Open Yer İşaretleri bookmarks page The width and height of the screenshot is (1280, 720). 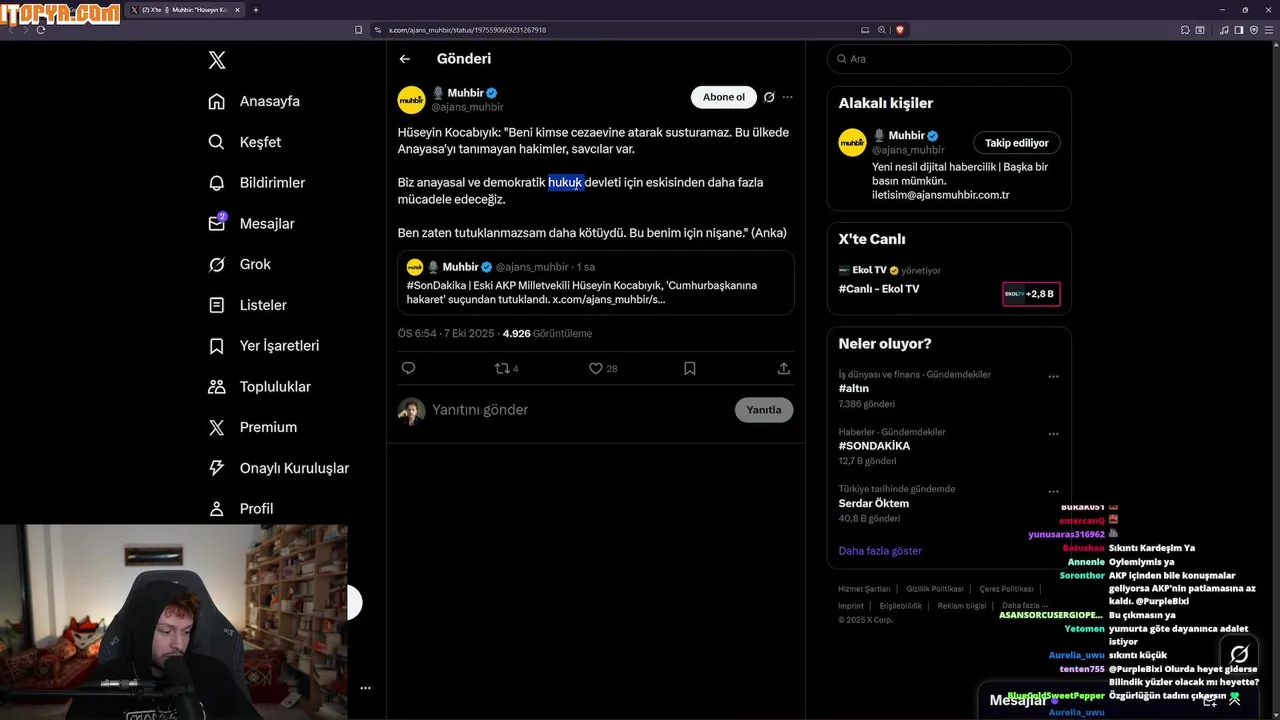coord(263,346)
